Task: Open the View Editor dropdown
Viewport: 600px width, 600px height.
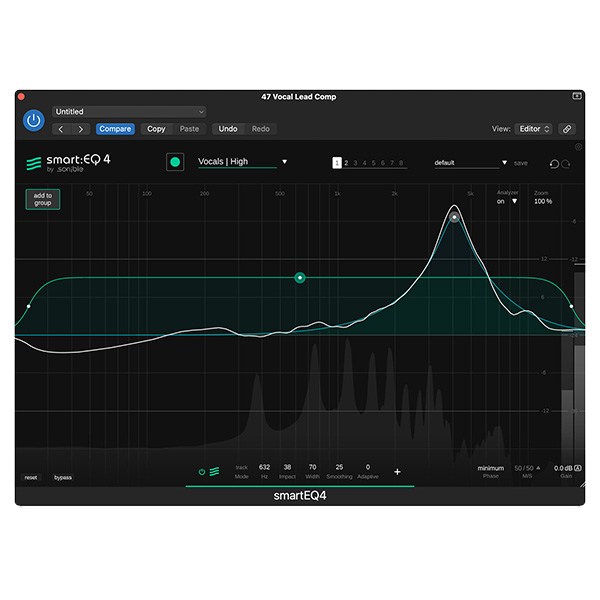Action: [533, 129]
